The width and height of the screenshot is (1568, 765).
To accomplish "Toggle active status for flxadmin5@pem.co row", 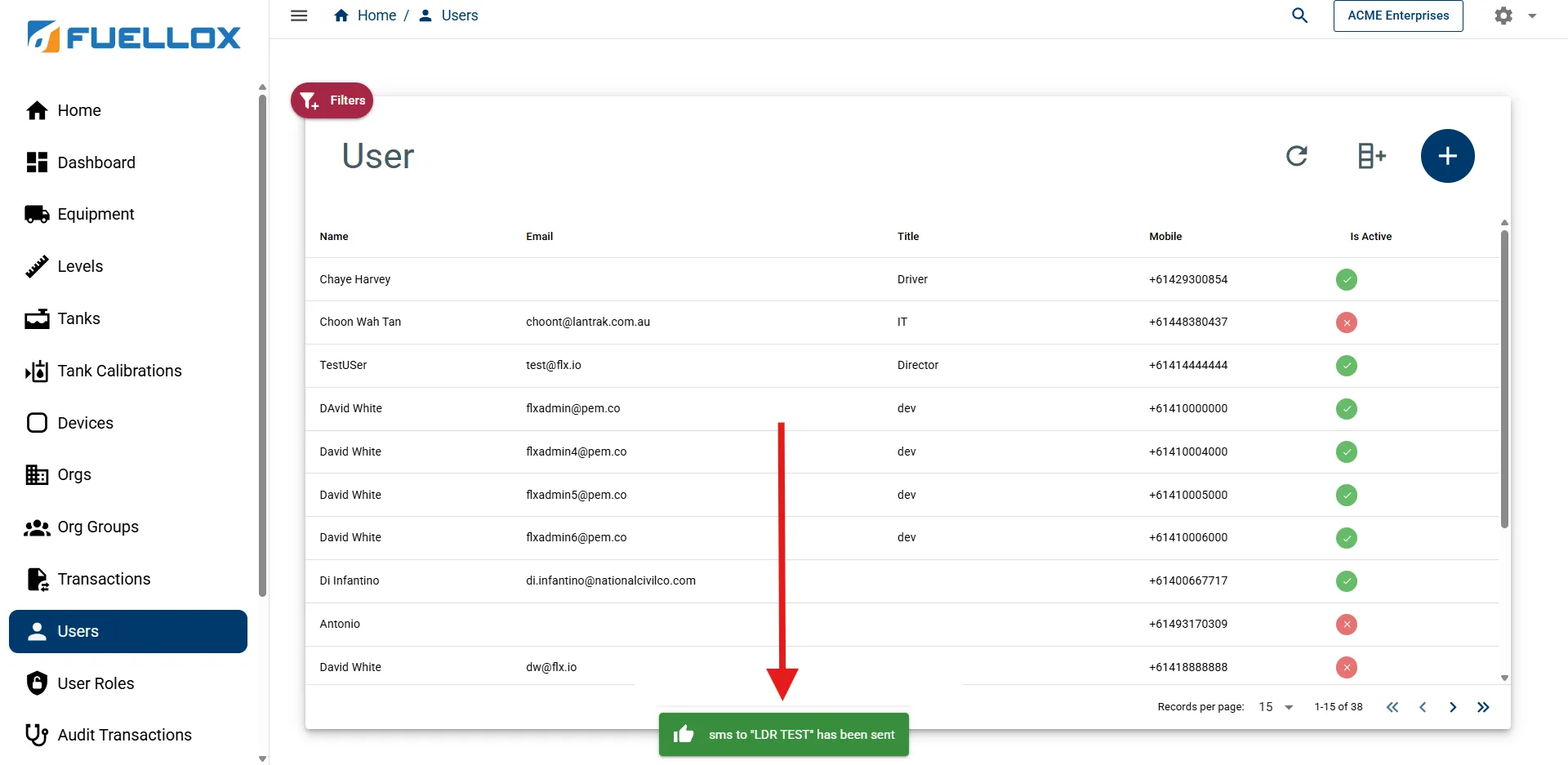I will tap(1346, 495).
